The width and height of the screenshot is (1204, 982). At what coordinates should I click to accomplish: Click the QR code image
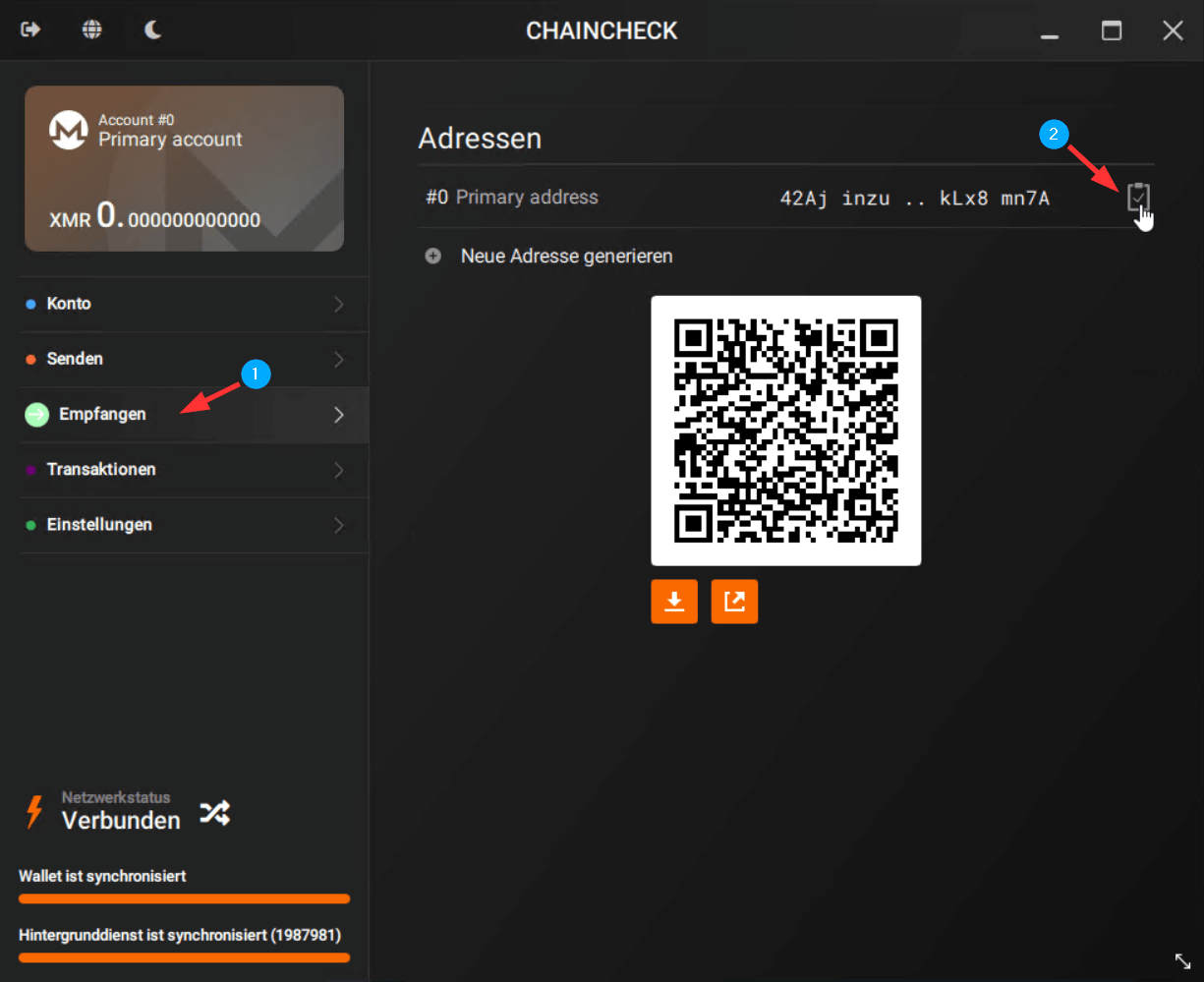point(786,431)
